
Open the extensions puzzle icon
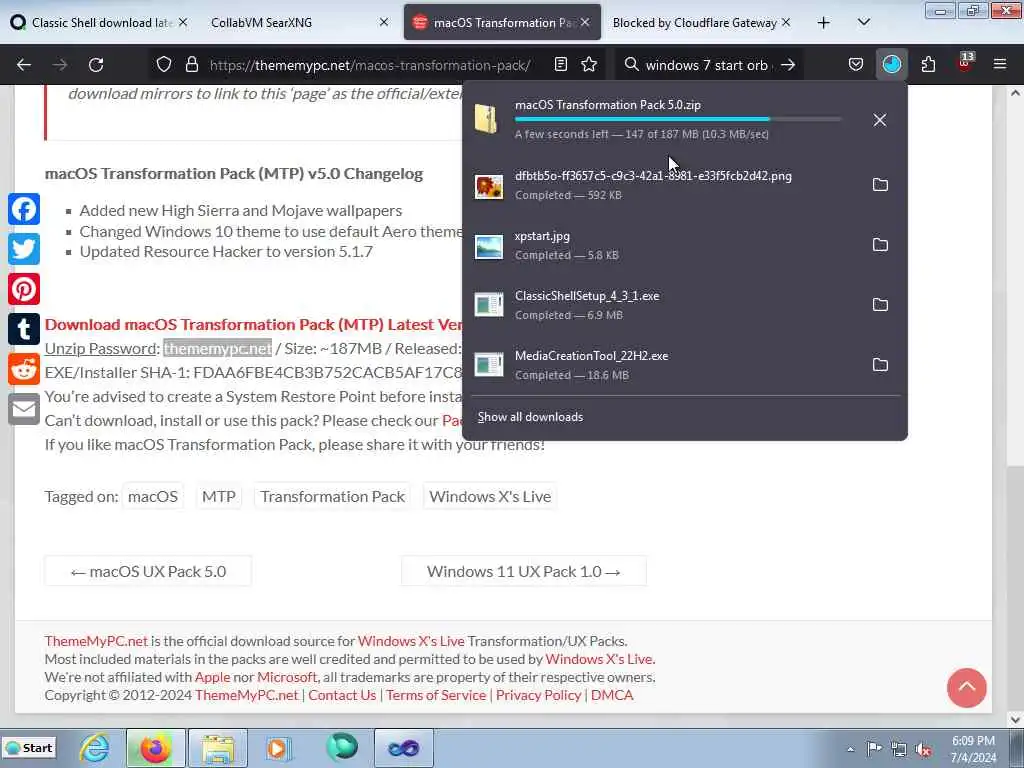coord(928,65)
